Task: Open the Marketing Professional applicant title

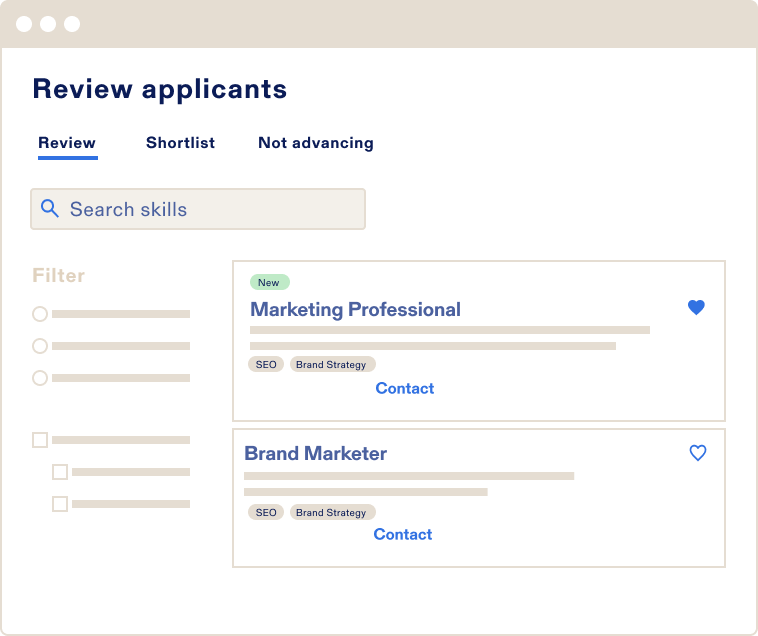Action: tap(355, 310)
